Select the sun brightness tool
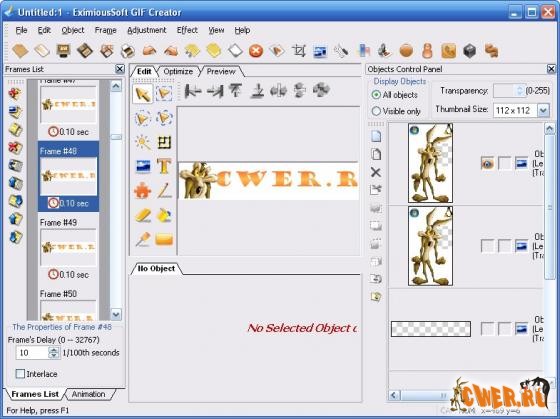 (x=143, y=142)
